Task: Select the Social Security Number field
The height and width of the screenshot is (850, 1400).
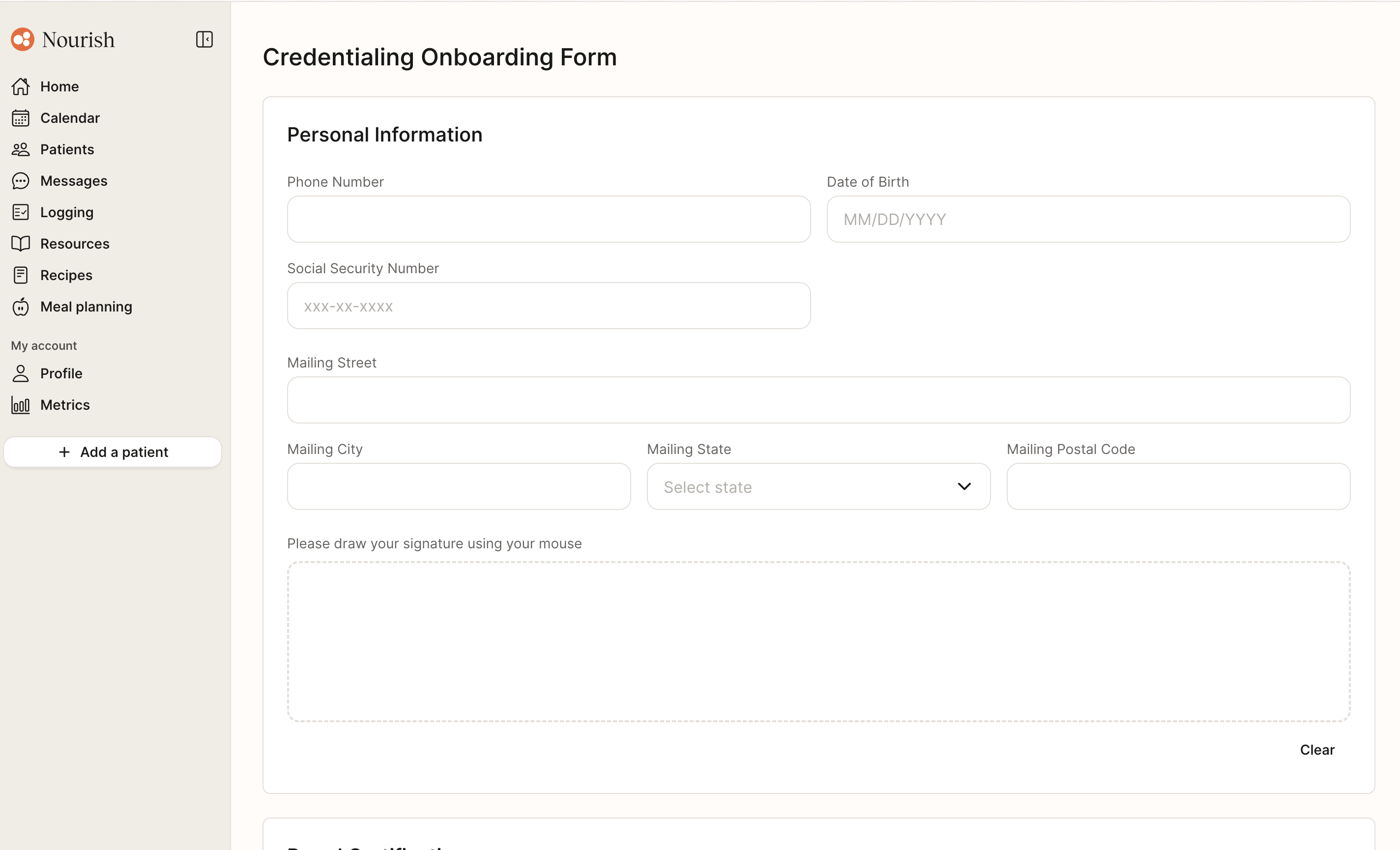Action: coord(548,306)
